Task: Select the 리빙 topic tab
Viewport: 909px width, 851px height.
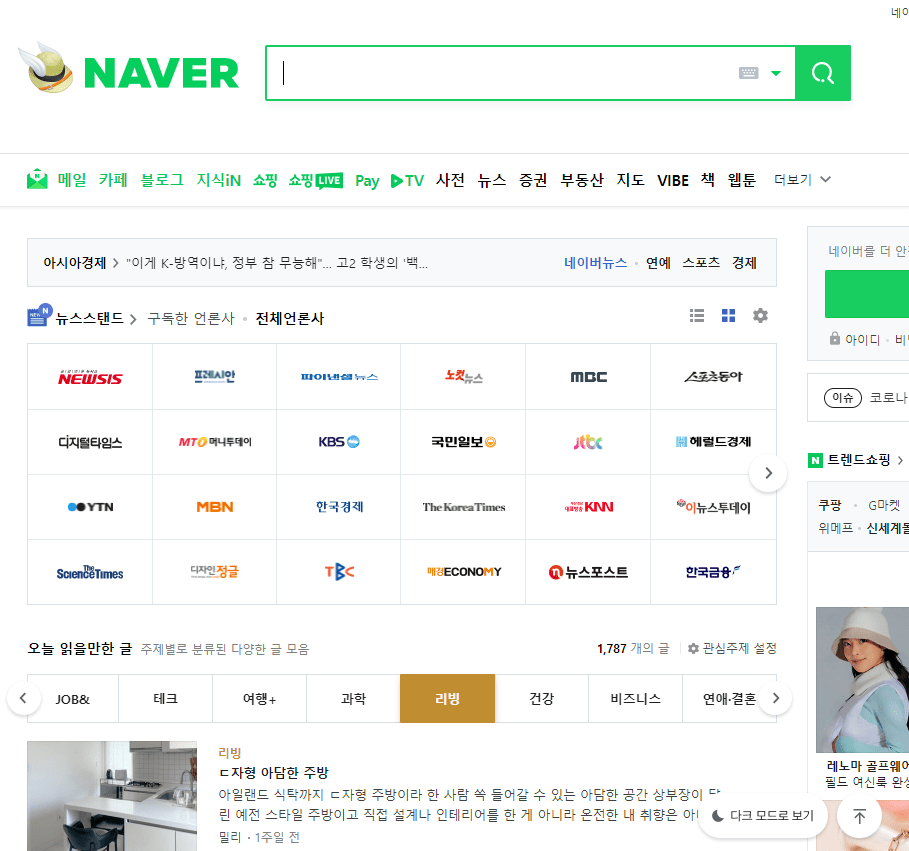Action: click(448, 699)
